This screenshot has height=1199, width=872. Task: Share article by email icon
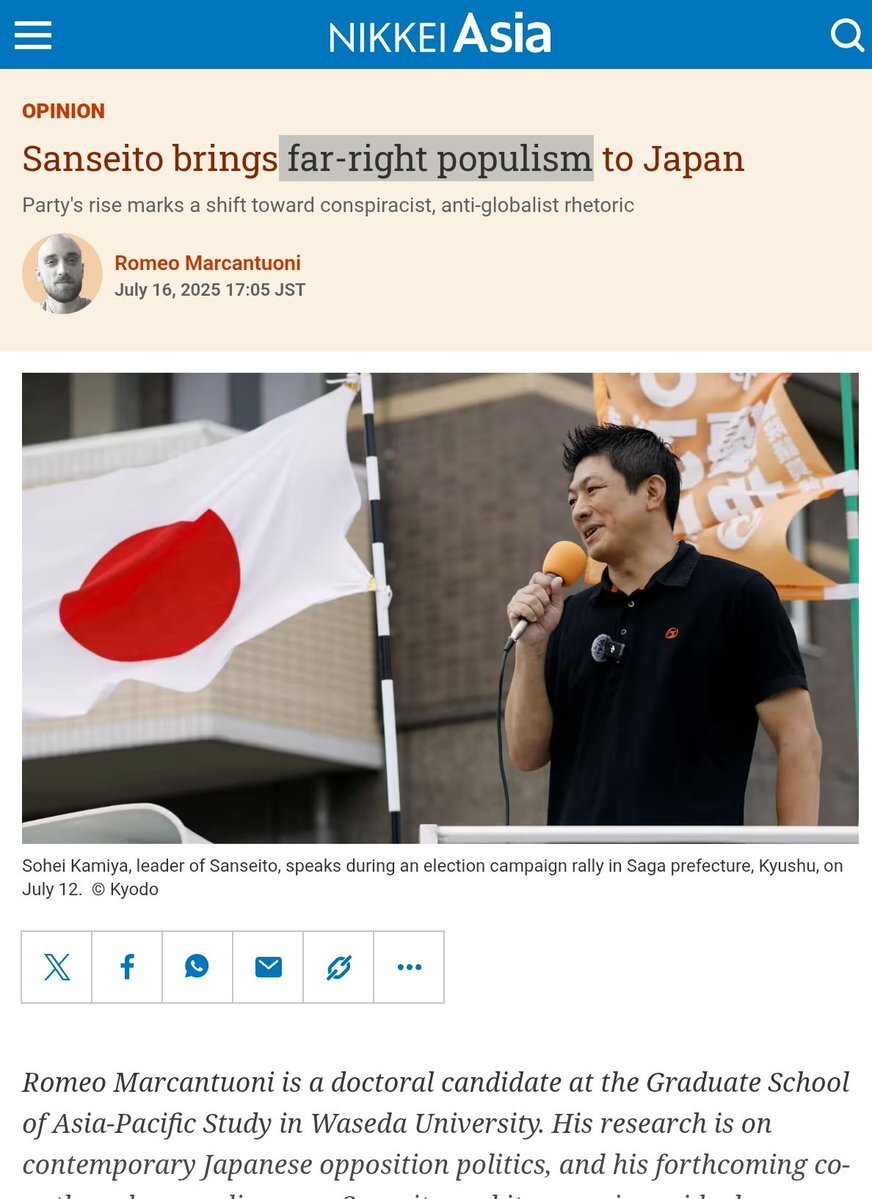tap(268, 967)
